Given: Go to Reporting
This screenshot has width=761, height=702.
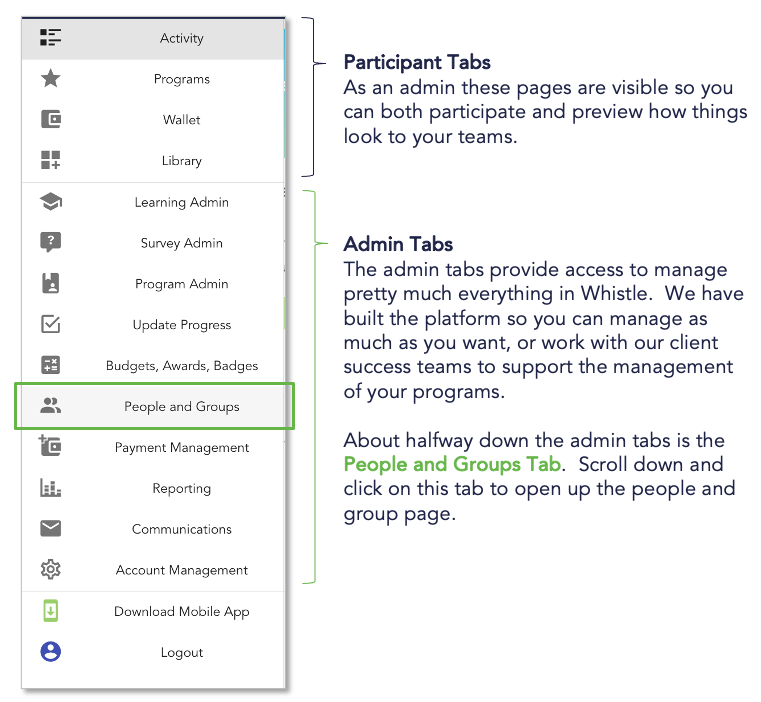Looking at the screenshot, I should pyautogui.click(x=153, y=488).
